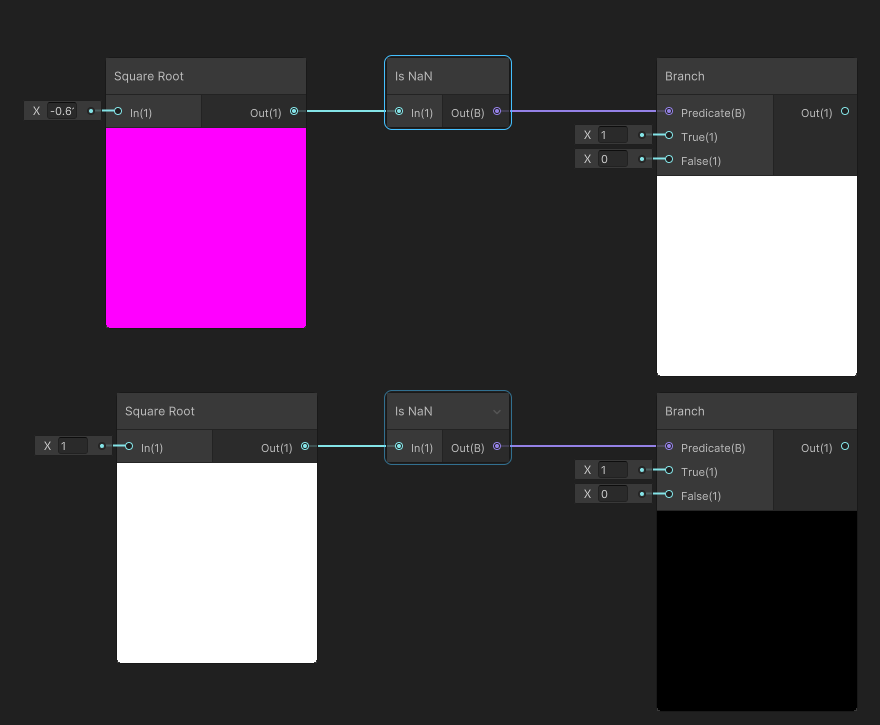Click the Predicate(B) port on upper Branch
Image resolution: width=880 pixels, height=725 pixels.
click(x=669, y=111)
